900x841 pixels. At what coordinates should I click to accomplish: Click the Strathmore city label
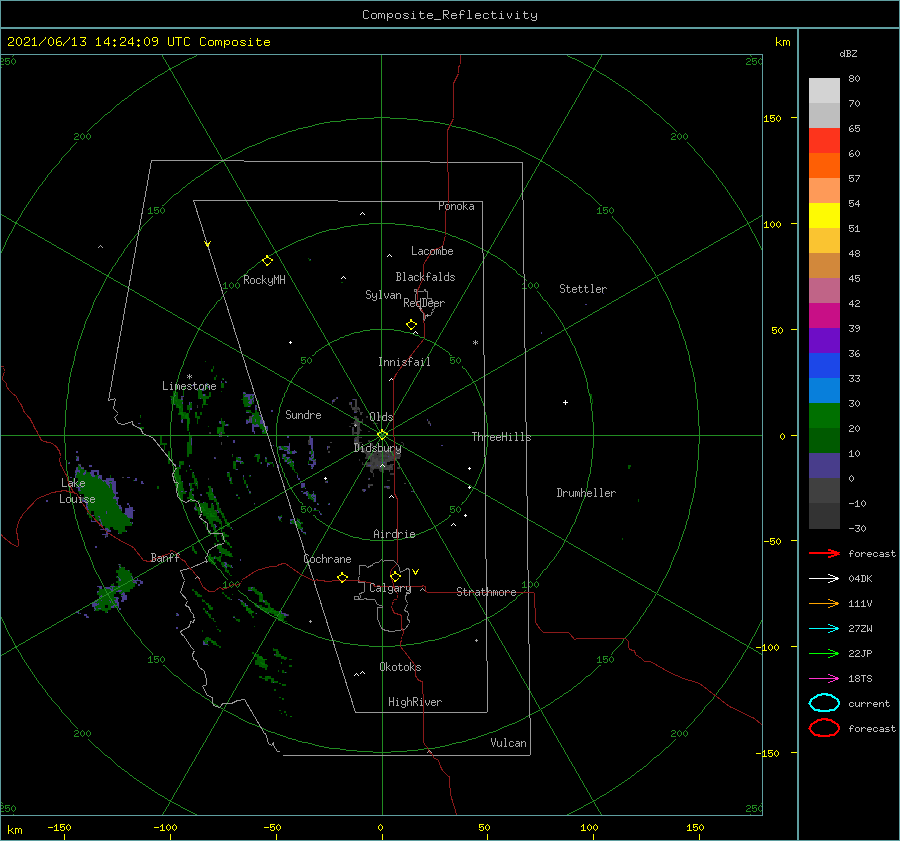click(486, 592)
